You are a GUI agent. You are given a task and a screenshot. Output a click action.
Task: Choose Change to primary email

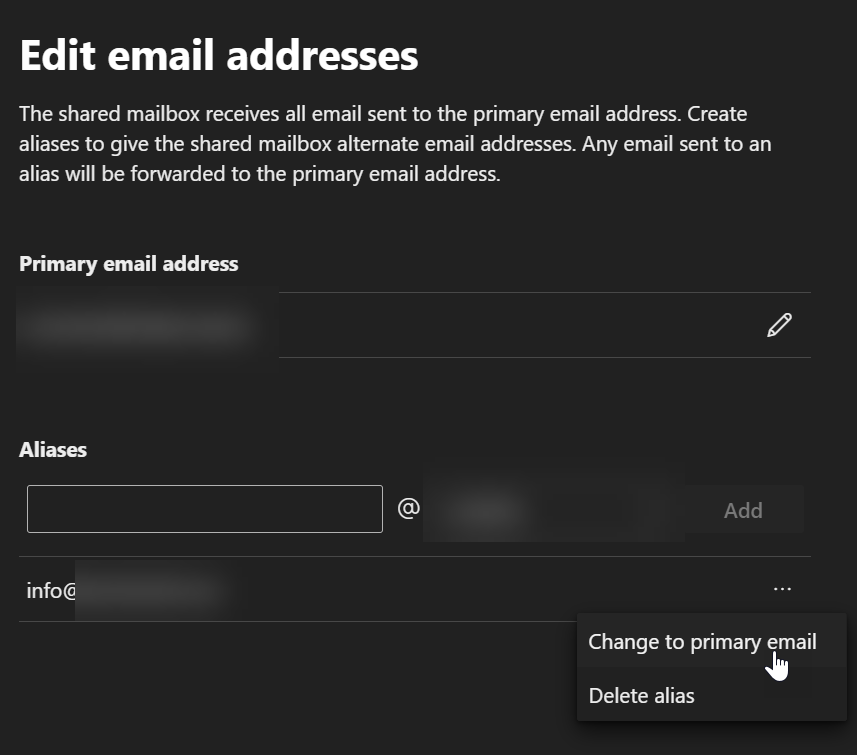[x=702, y=642]
